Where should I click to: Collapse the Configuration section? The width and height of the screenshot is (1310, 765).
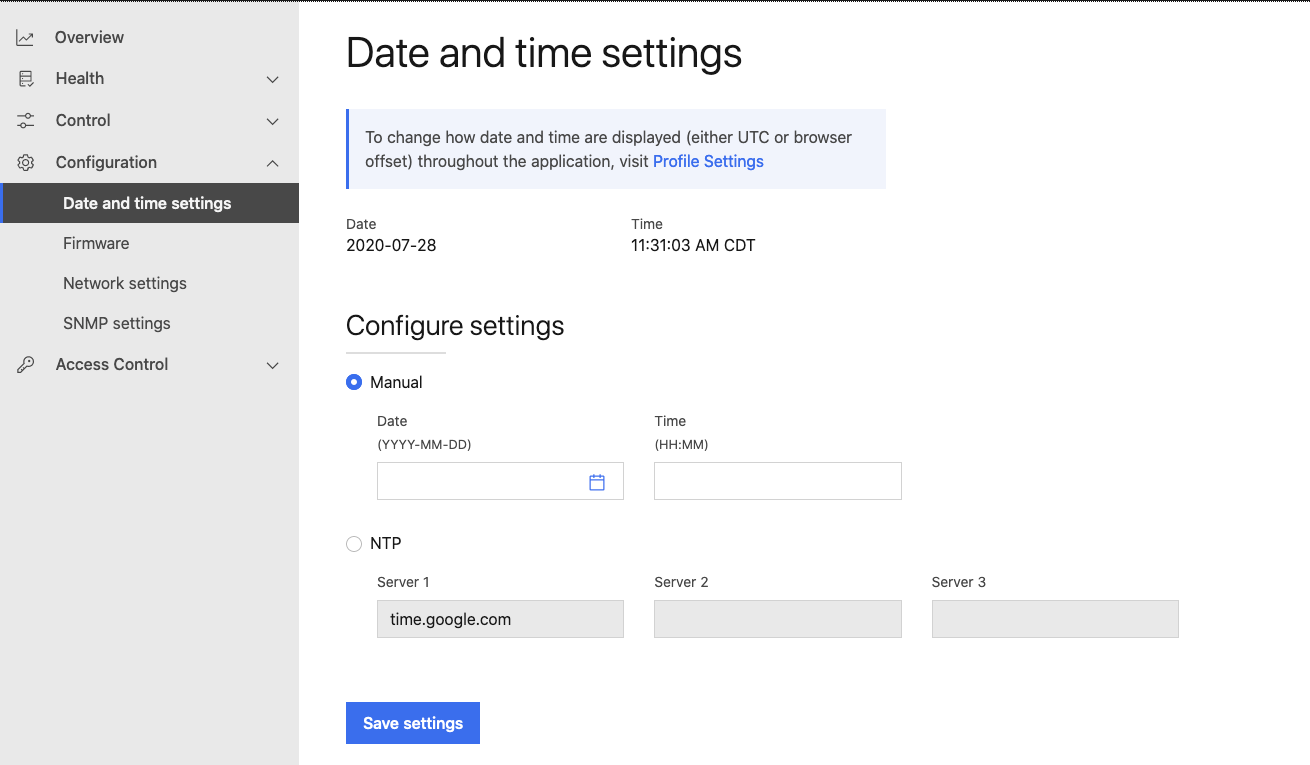tap(272, 163)
